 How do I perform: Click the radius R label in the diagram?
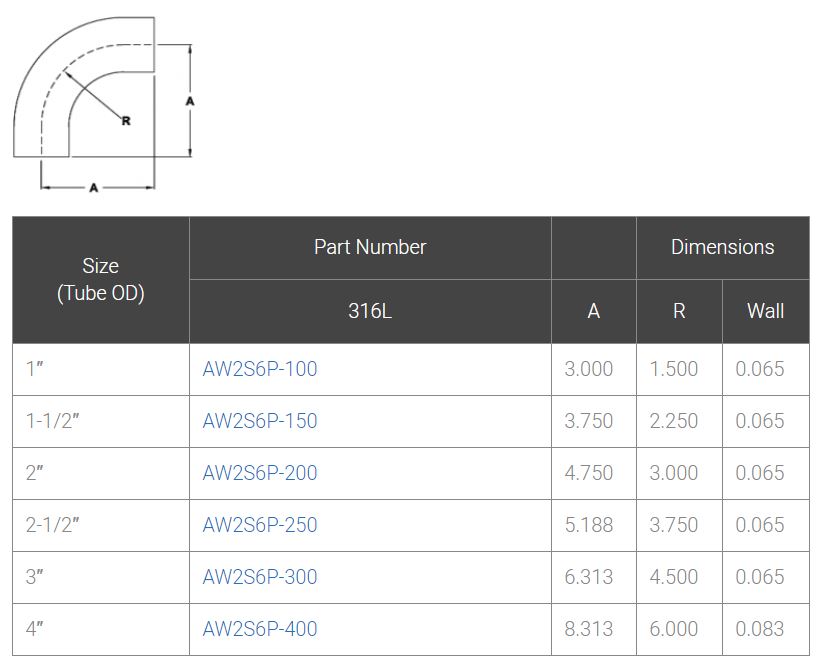point(126,121)
